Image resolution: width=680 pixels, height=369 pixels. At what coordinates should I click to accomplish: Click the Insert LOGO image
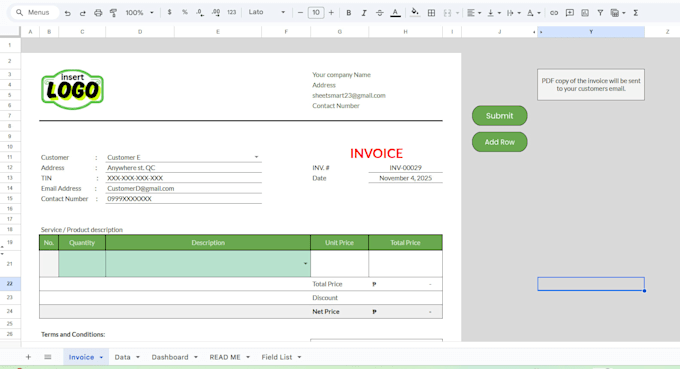point(72,89)
